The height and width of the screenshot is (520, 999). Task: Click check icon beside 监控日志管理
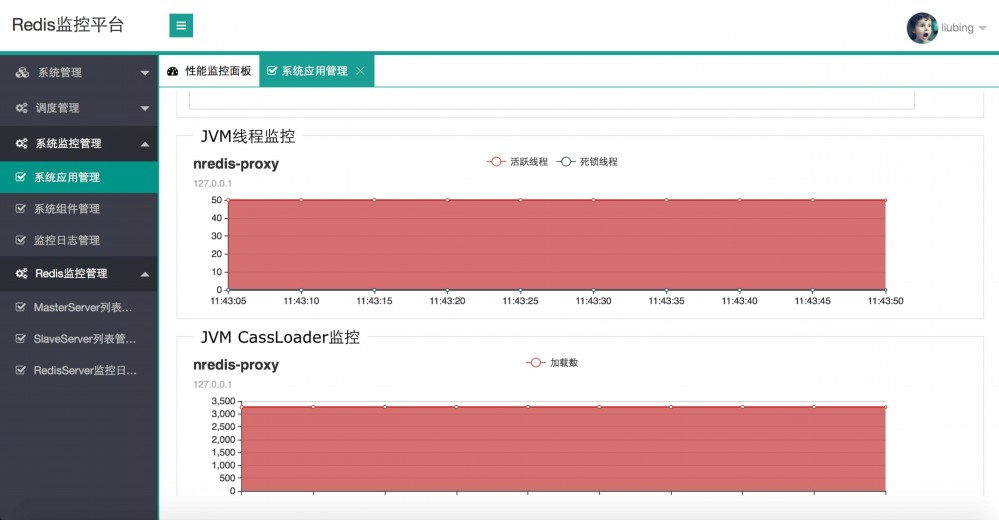(x=20, y=240)
